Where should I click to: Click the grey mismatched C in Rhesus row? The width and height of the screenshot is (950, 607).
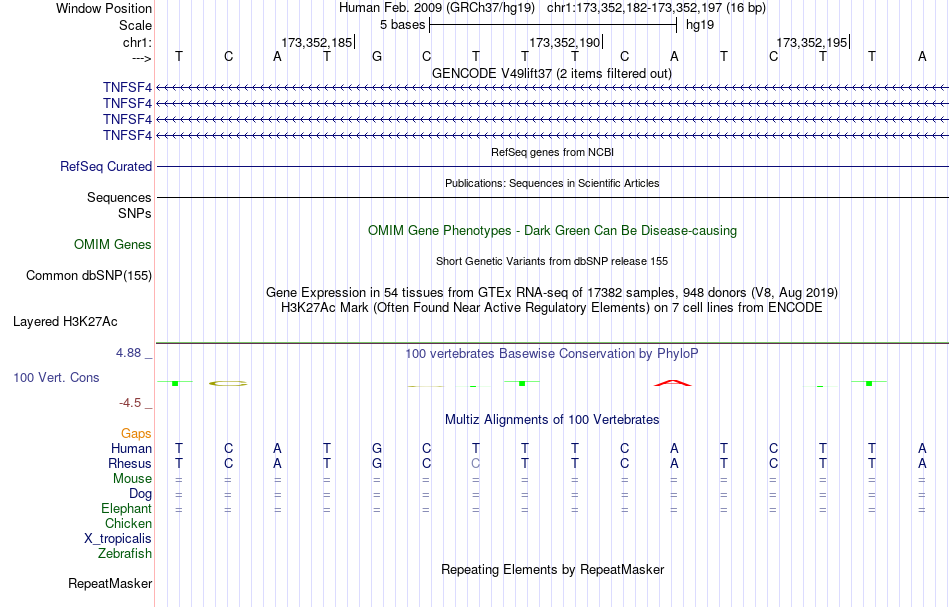click(x=476, y=463)
